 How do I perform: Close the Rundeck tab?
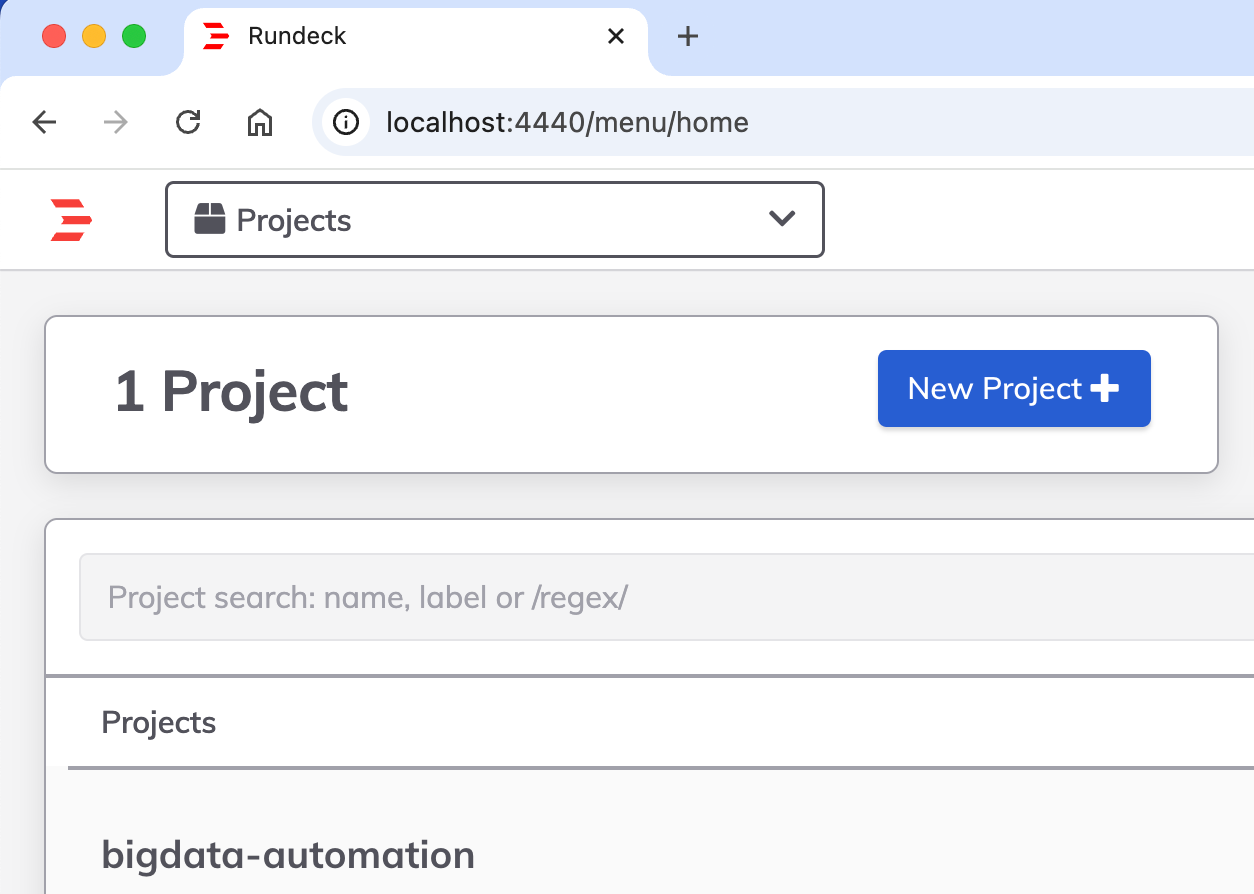pyautogui.click(x=616, y=36)
